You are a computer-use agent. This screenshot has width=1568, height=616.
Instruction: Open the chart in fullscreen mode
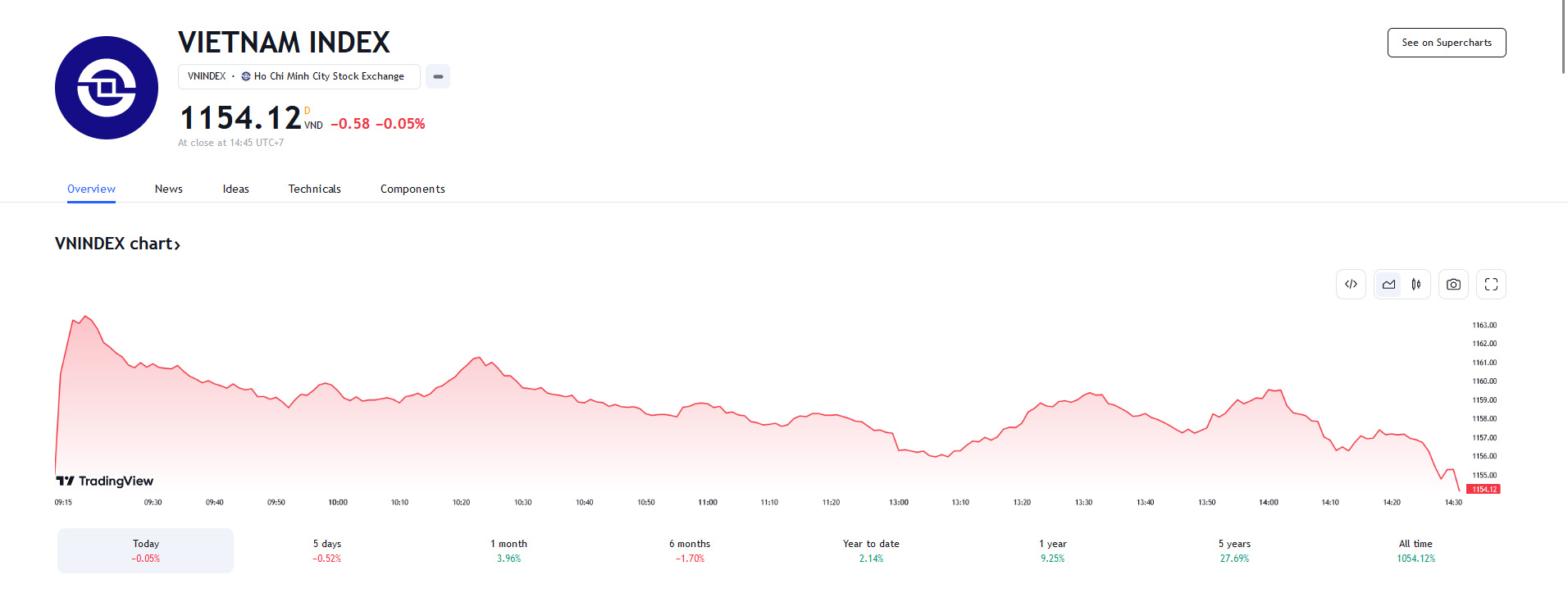pyautogui.click(x=1491, y=285)
